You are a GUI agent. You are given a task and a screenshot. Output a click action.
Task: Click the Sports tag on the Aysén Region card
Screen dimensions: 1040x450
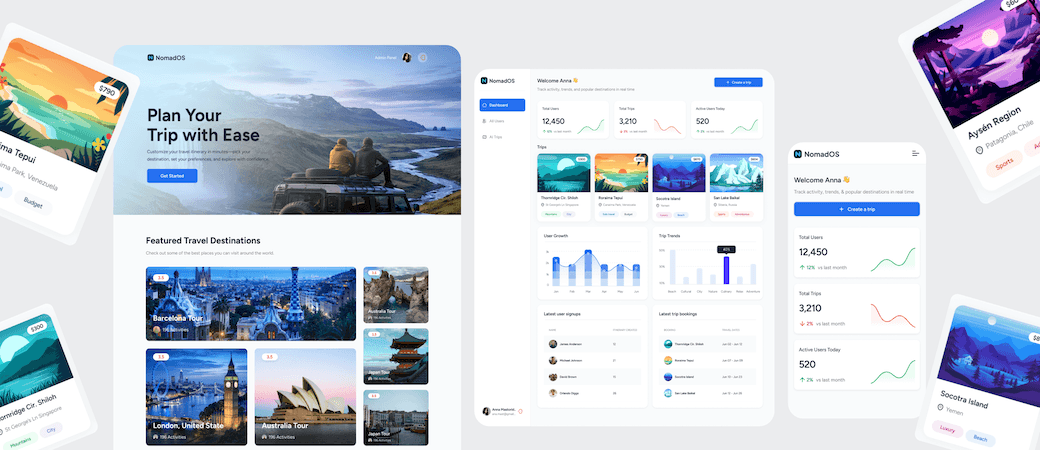click(1004, 164)
